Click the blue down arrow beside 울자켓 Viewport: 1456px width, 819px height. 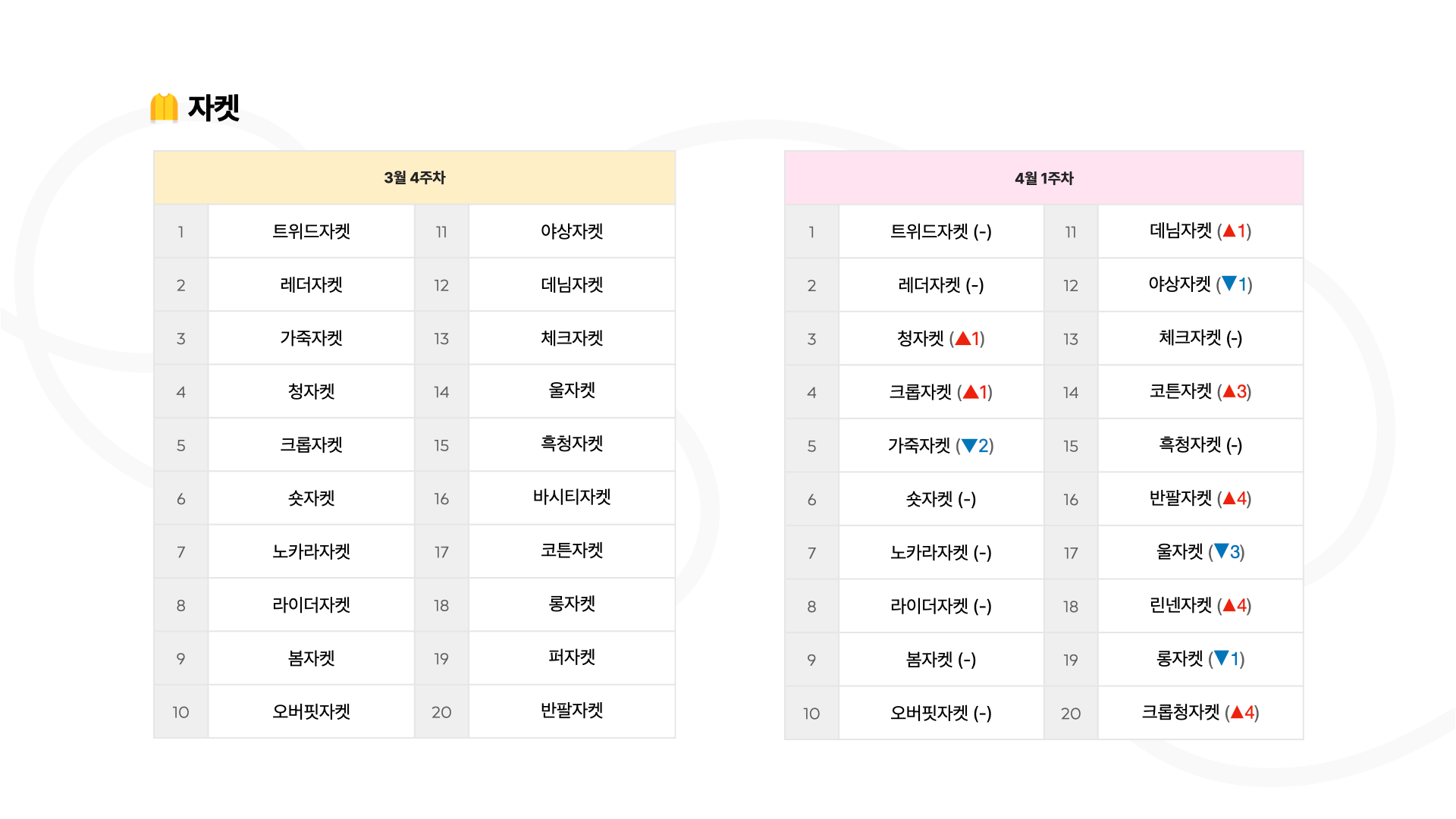(x=1221, y=551)
